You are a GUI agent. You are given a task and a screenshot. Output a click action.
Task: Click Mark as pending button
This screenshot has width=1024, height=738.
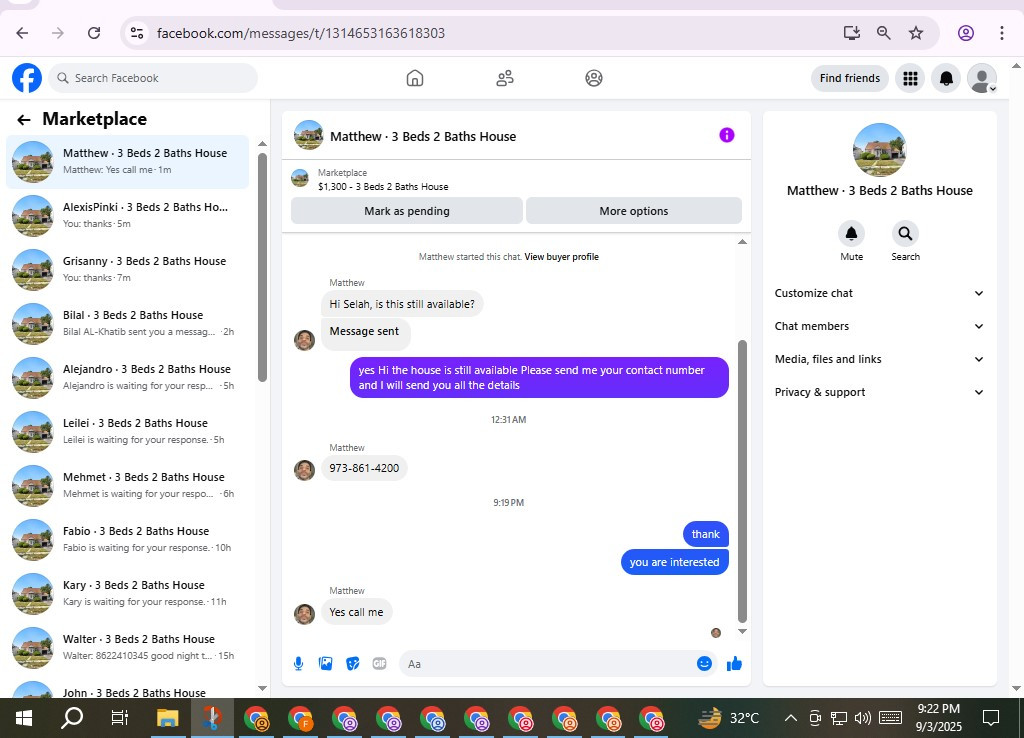point(407,211)
